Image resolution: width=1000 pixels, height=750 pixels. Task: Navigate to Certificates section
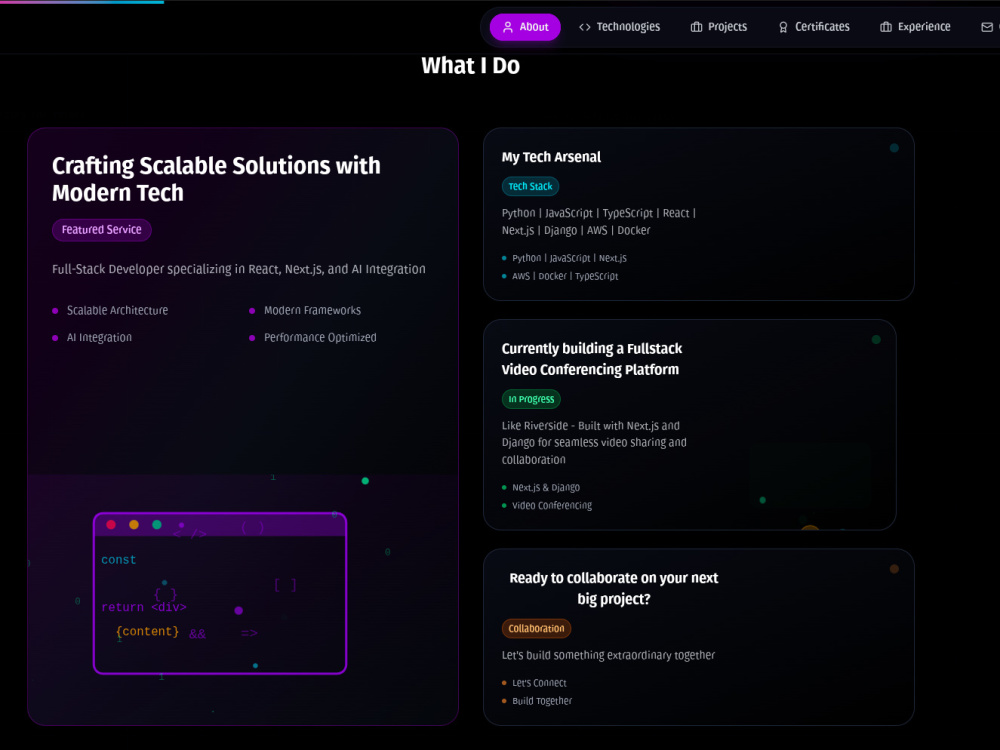(x=814, y=27)
